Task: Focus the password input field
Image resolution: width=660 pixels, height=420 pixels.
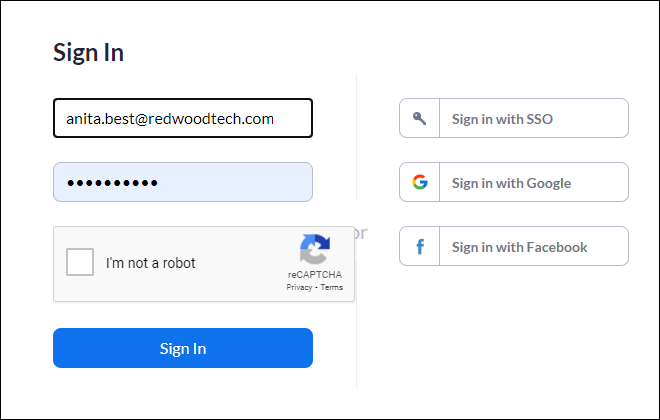Action: coord(183,182)
